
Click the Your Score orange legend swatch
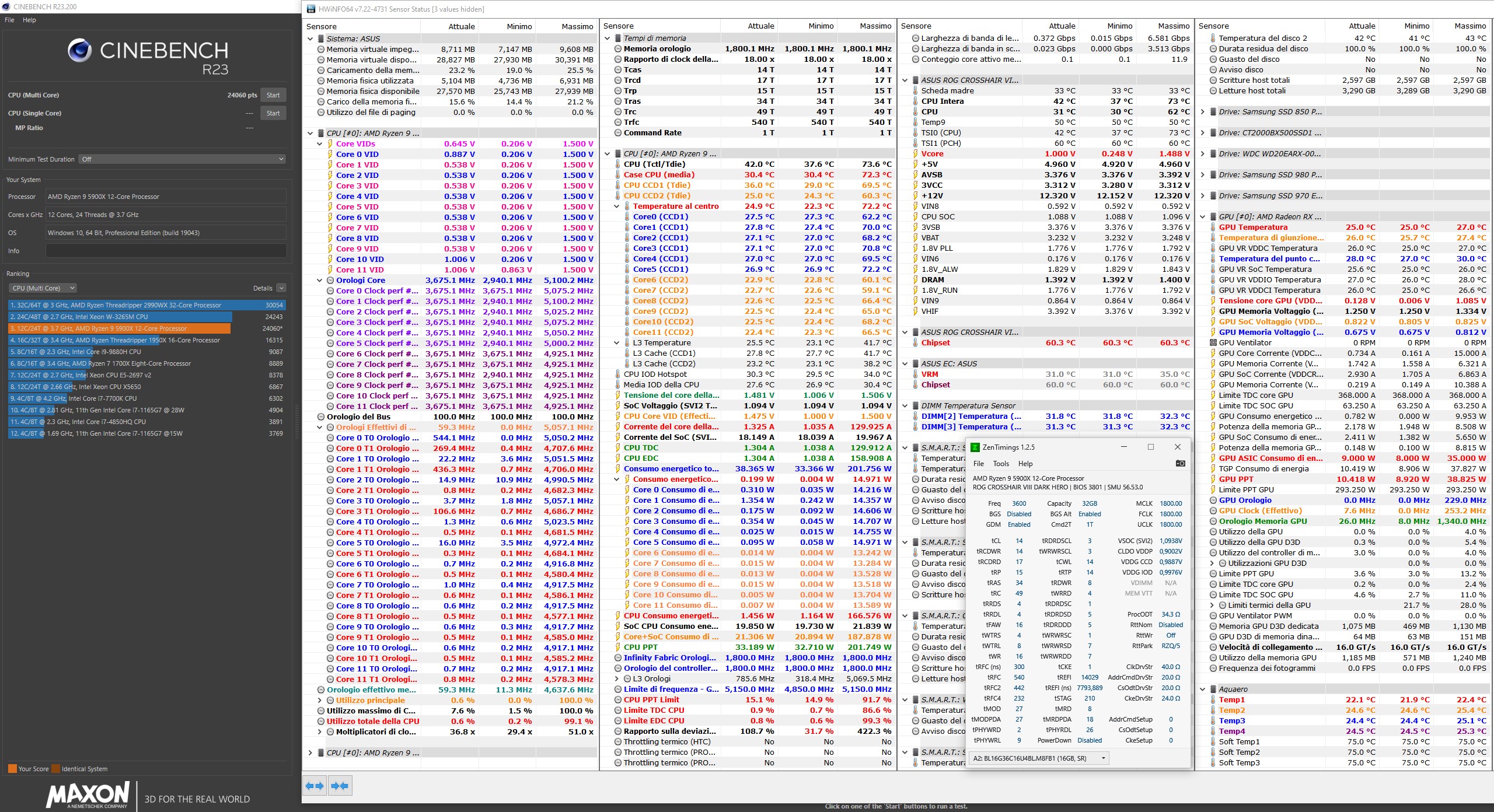tap(12, 769)
